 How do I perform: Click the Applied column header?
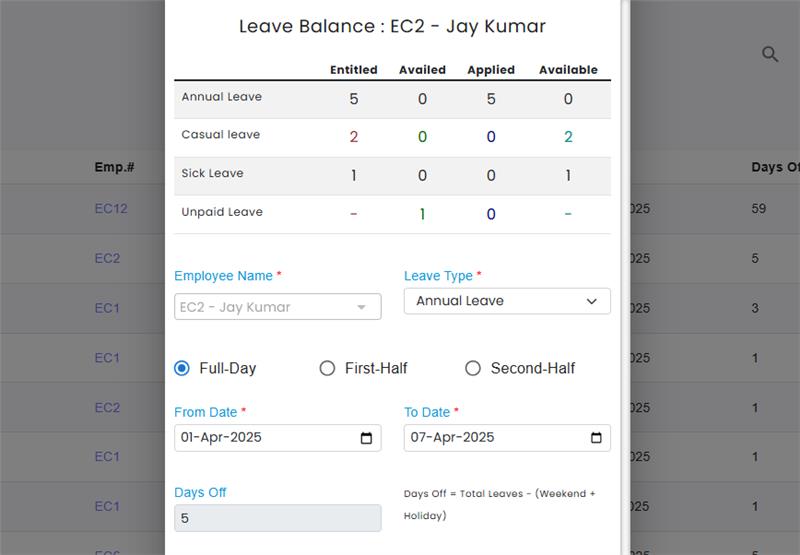pos(491,70)
